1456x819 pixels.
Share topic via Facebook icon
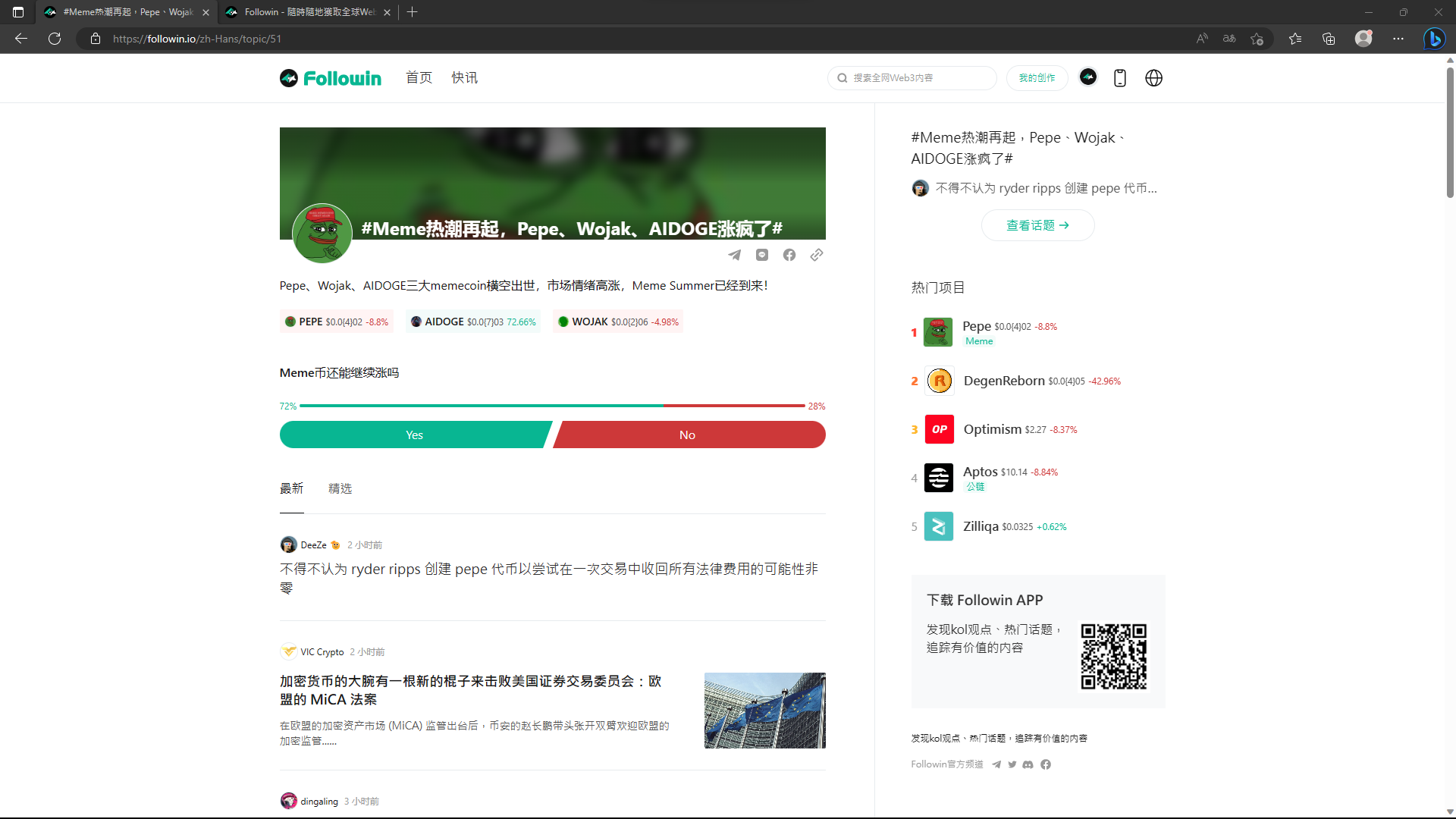(789, 255)
